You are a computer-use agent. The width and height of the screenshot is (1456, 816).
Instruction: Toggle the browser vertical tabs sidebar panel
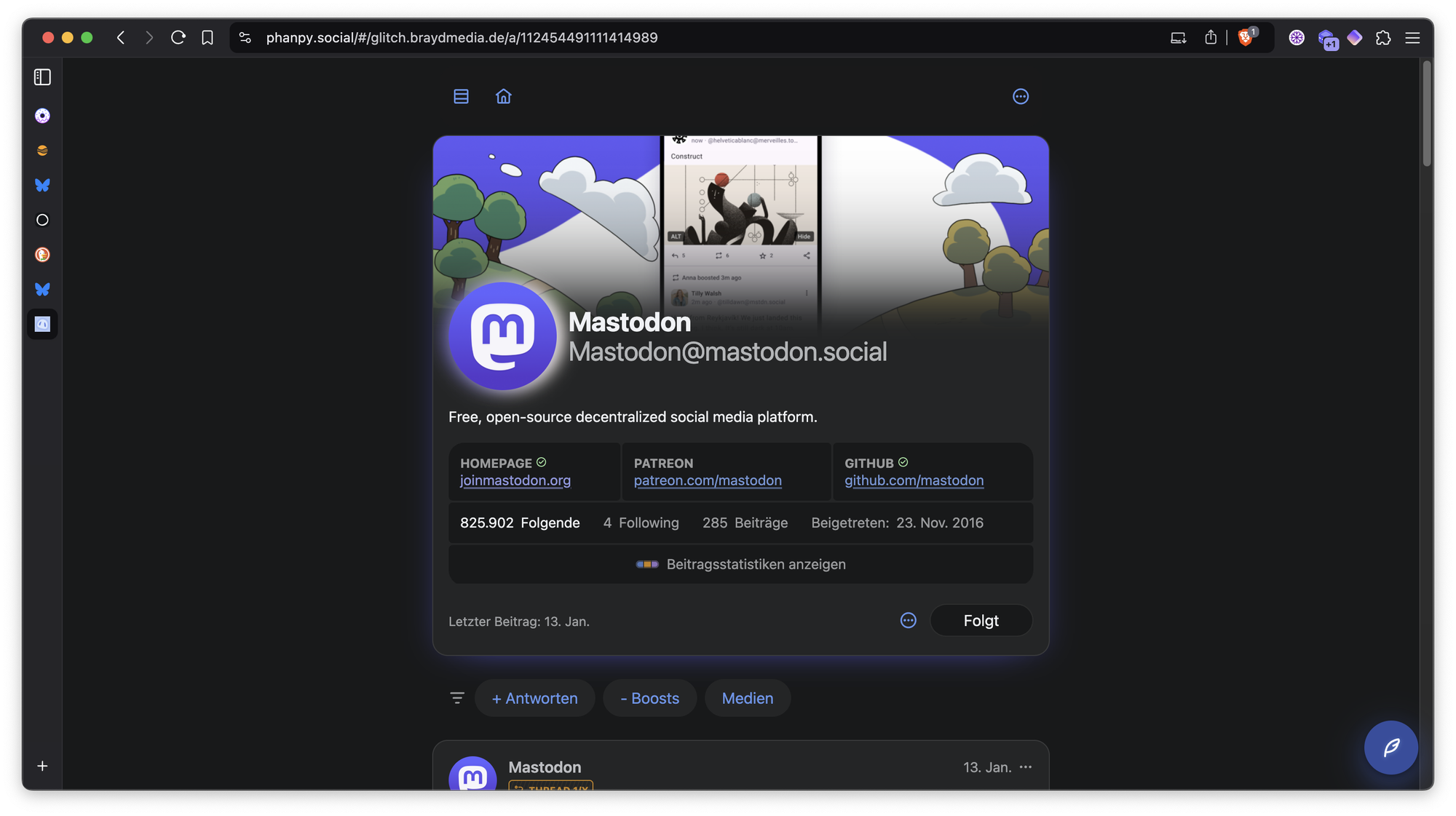(x=42, y=77)
